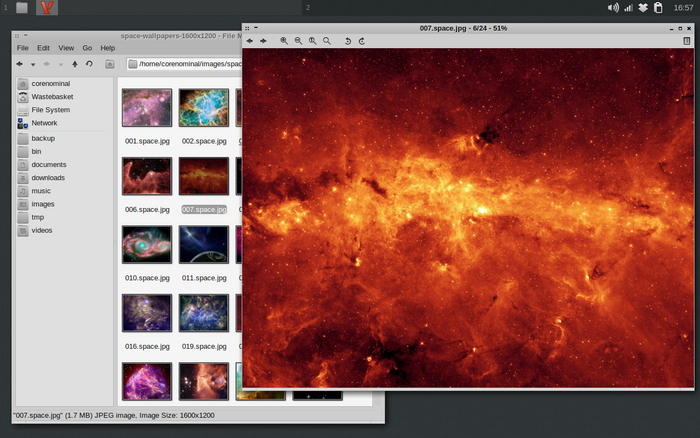
Task: Select the 001.space.jpg thumbnail
Action: [x=147, y=108]
